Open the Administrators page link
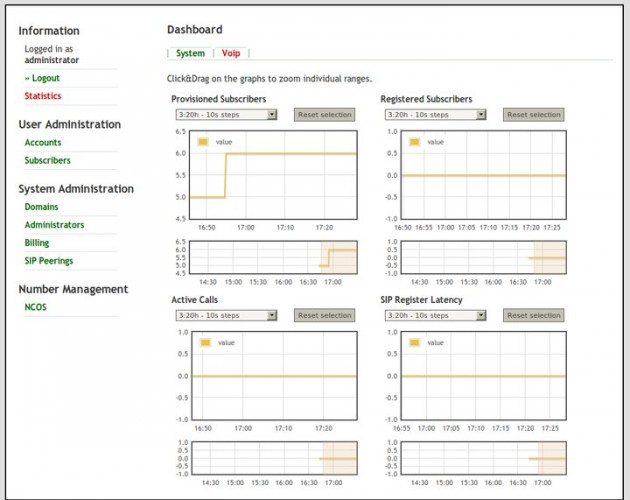 (54, 225)
